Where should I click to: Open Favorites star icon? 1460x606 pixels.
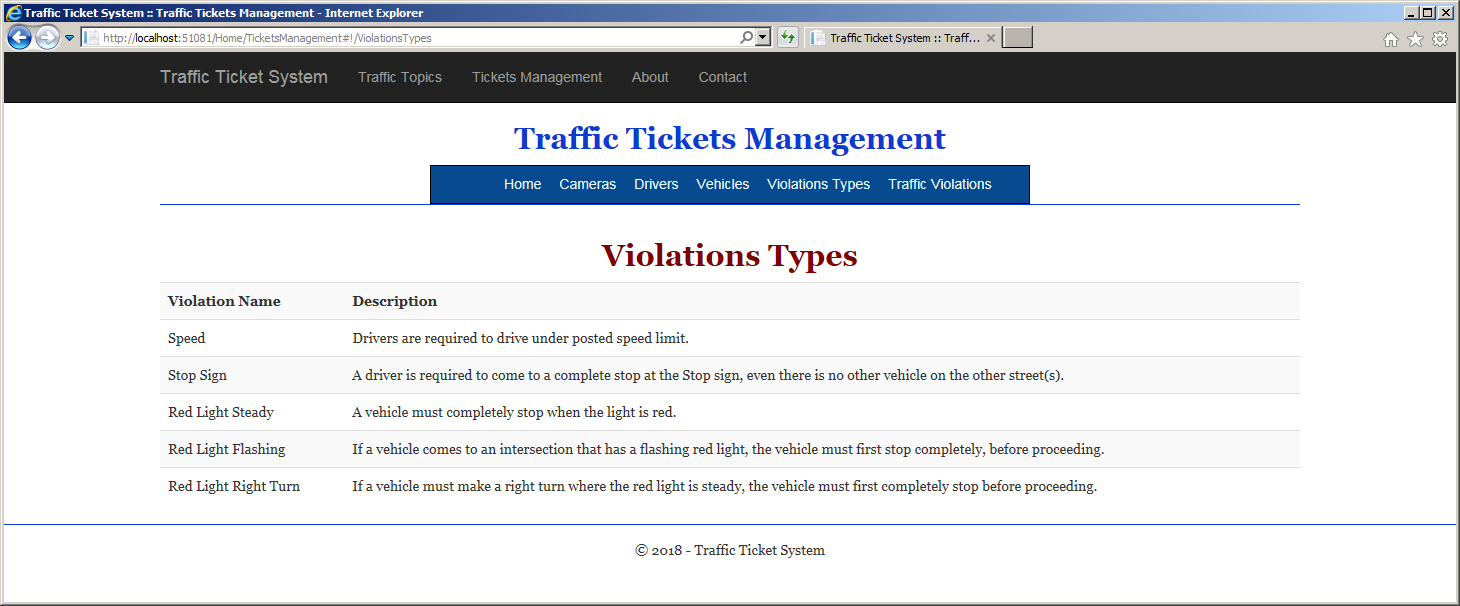point(1415,39)
